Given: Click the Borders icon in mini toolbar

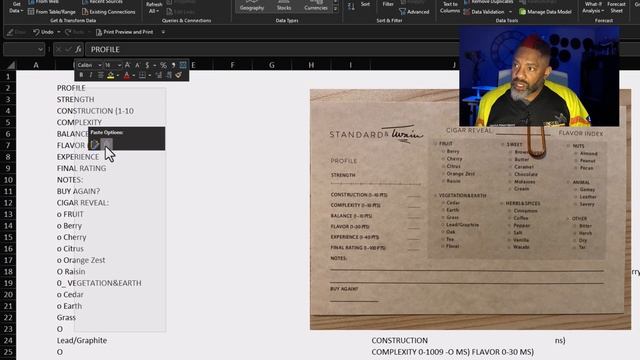Looking at the screenshot, I should point(142,75).
